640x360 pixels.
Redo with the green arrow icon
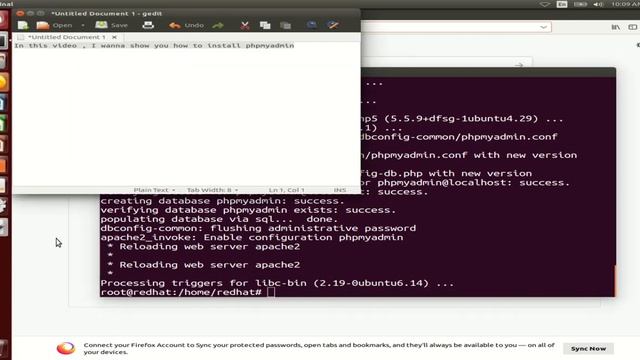pos(218,25)
